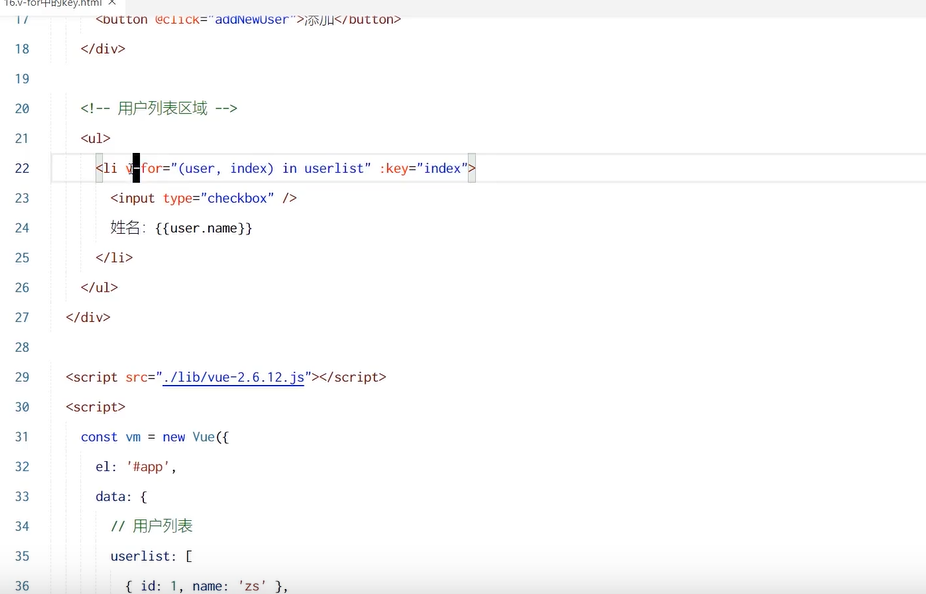Screen dimensions: 926x594
Task: Click the opening <li bracket on line 22
Action: click(x=99, y=168)
